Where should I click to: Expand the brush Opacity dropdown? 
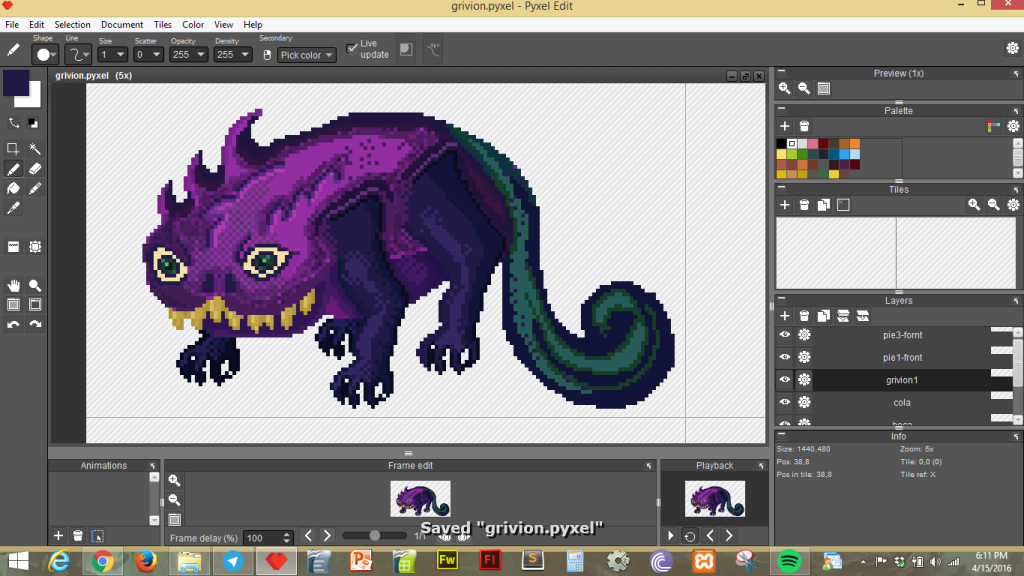tap(189, 55)
